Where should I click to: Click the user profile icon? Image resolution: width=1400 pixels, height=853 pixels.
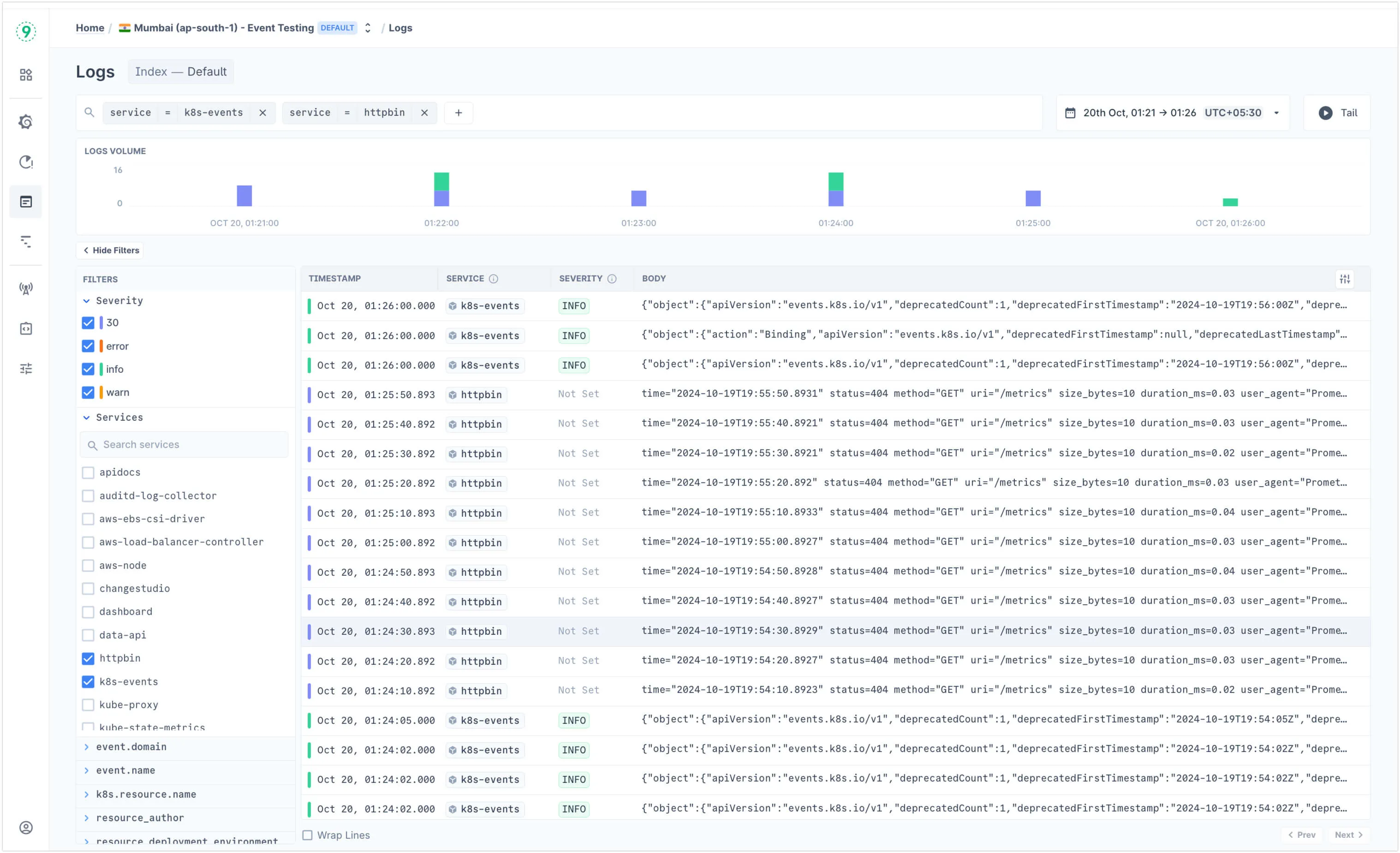coord(25,828)
